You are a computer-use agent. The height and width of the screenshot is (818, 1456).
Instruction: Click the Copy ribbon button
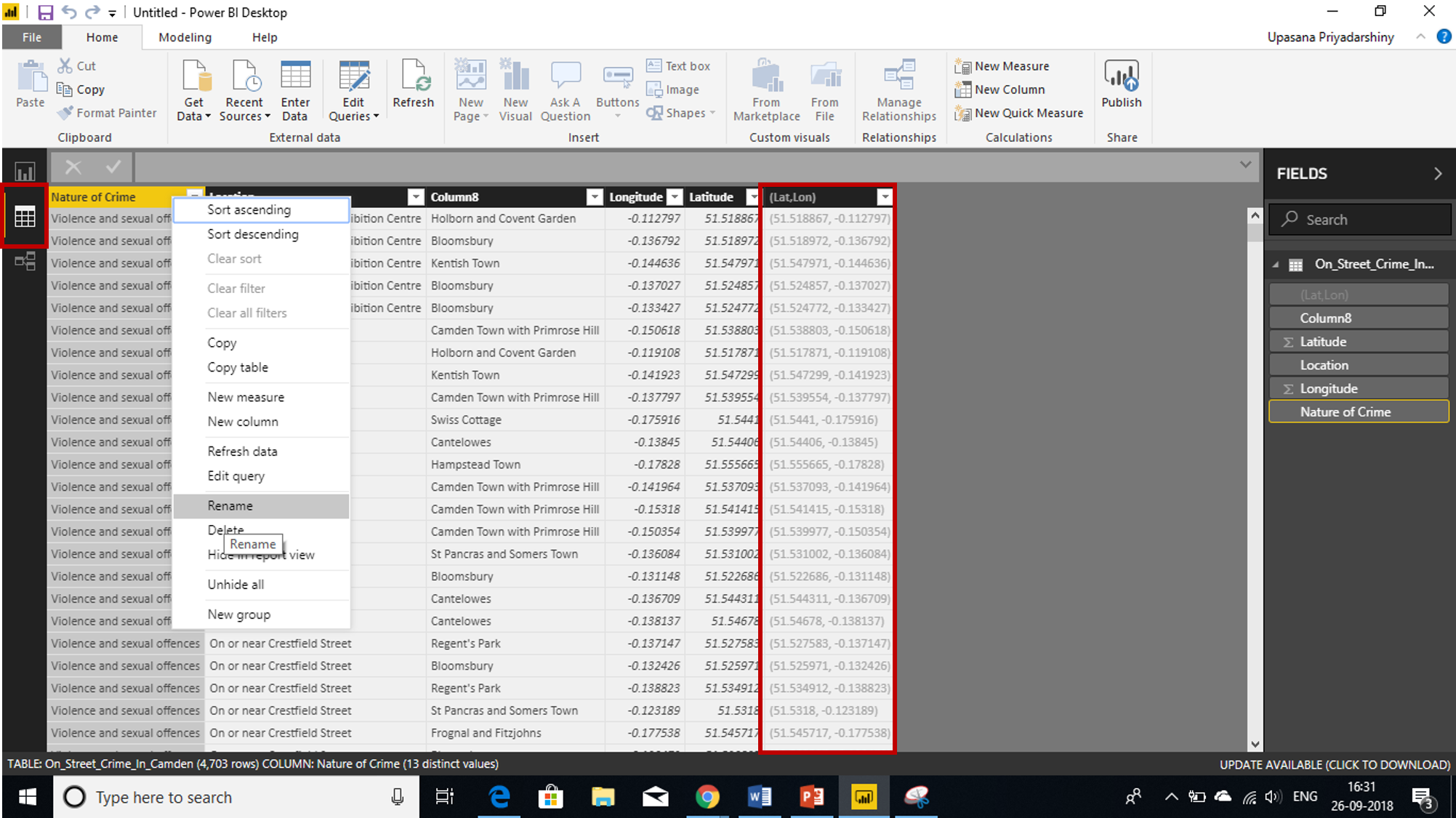(x=81, y=89)
